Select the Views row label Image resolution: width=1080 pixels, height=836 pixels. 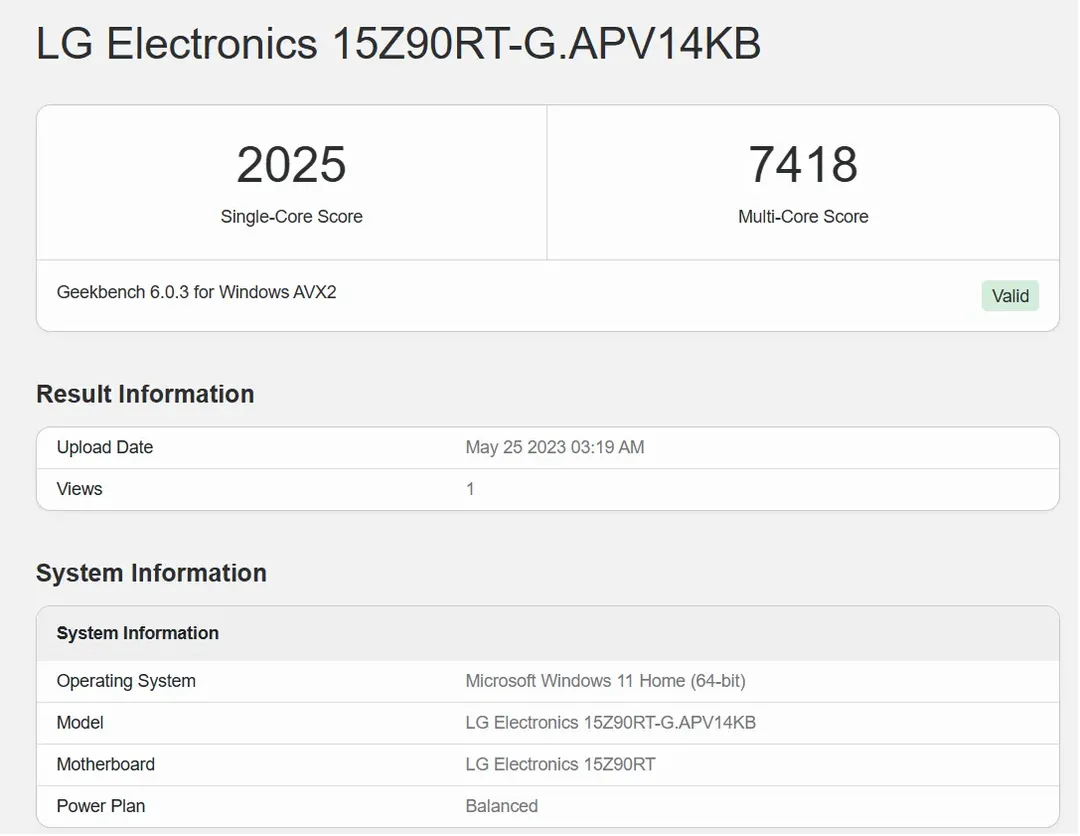(x=80, y=489)
